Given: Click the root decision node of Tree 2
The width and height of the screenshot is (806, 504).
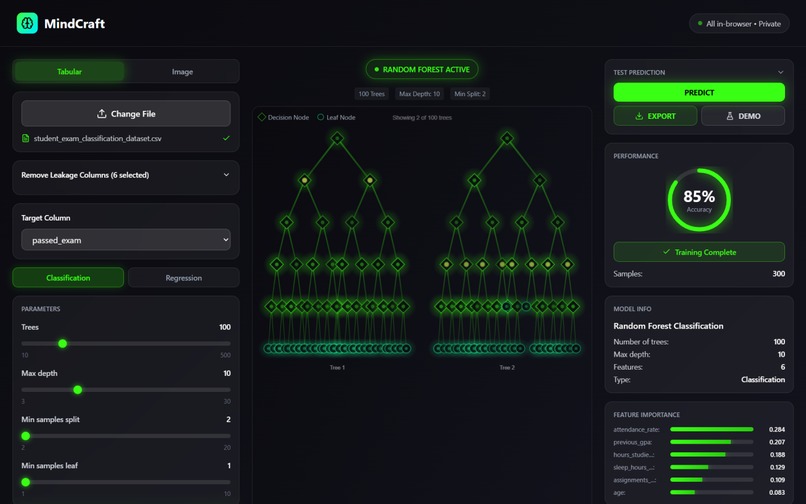Looking at the screenshot, I should pos(507,138).
